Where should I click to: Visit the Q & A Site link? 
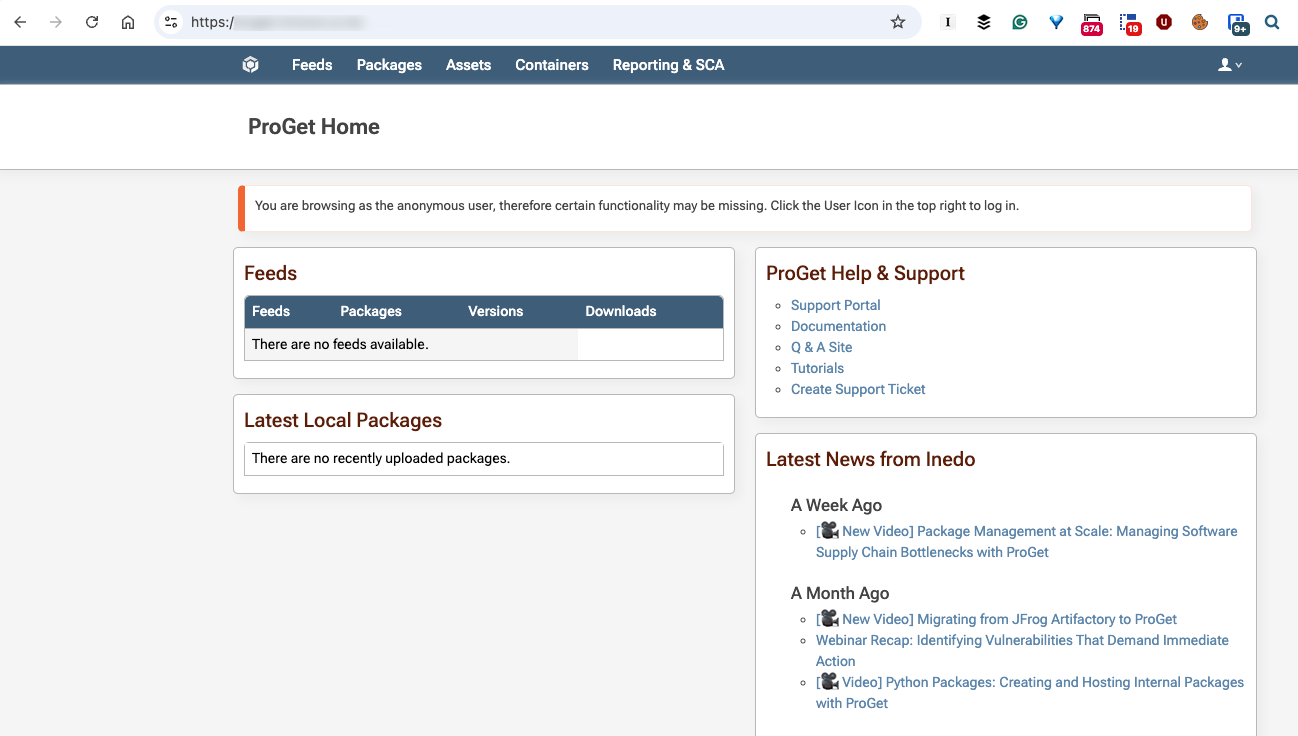point(822,347)
